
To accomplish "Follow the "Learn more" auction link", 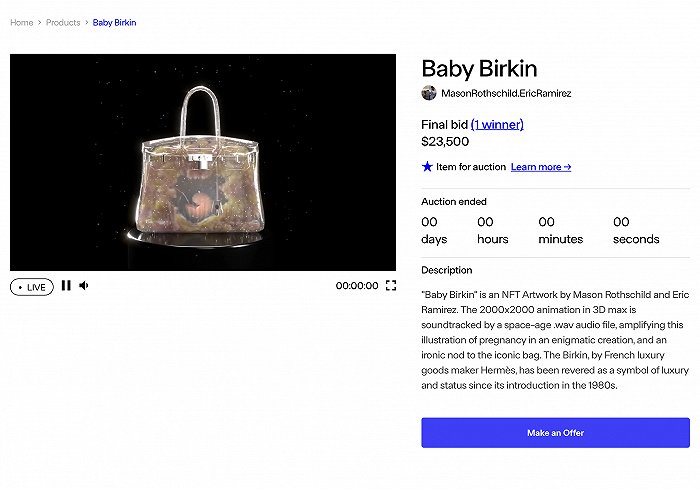I will coord(540,167).
